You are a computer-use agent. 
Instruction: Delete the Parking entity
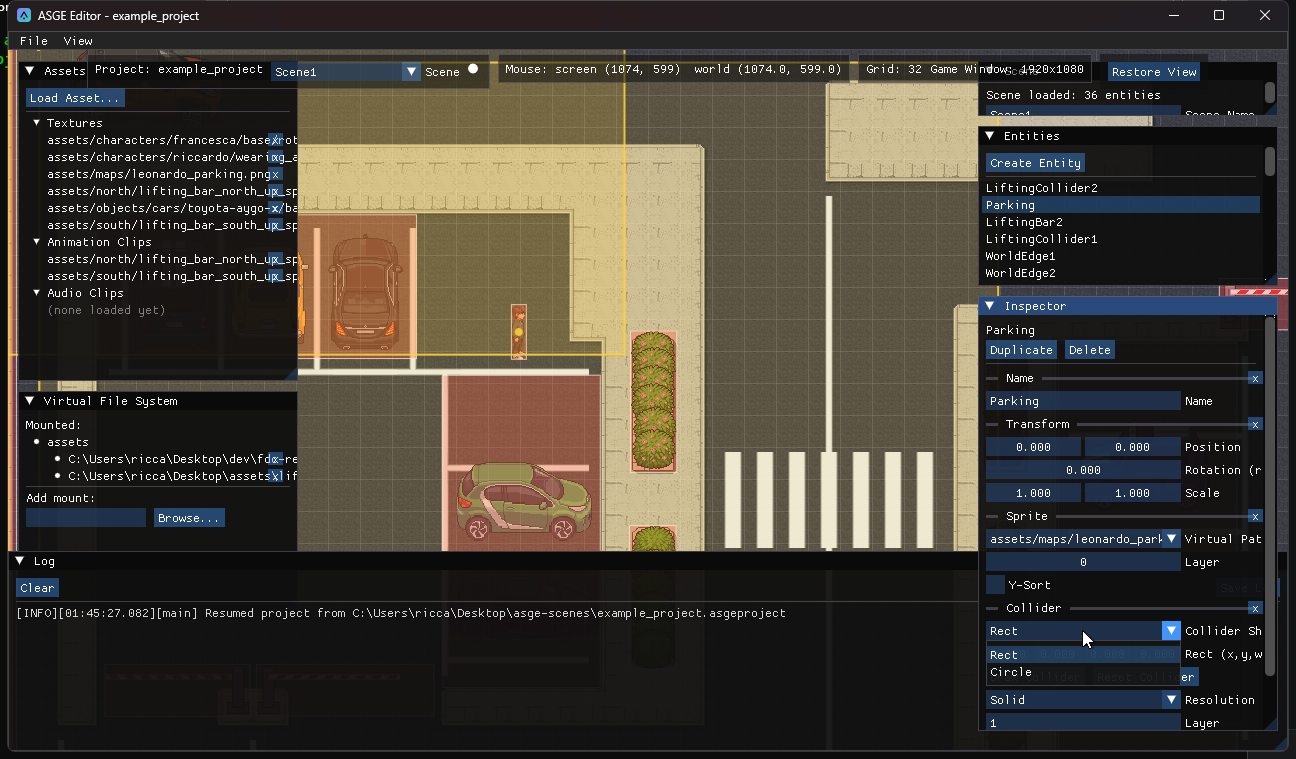(x=1089, y=350)
